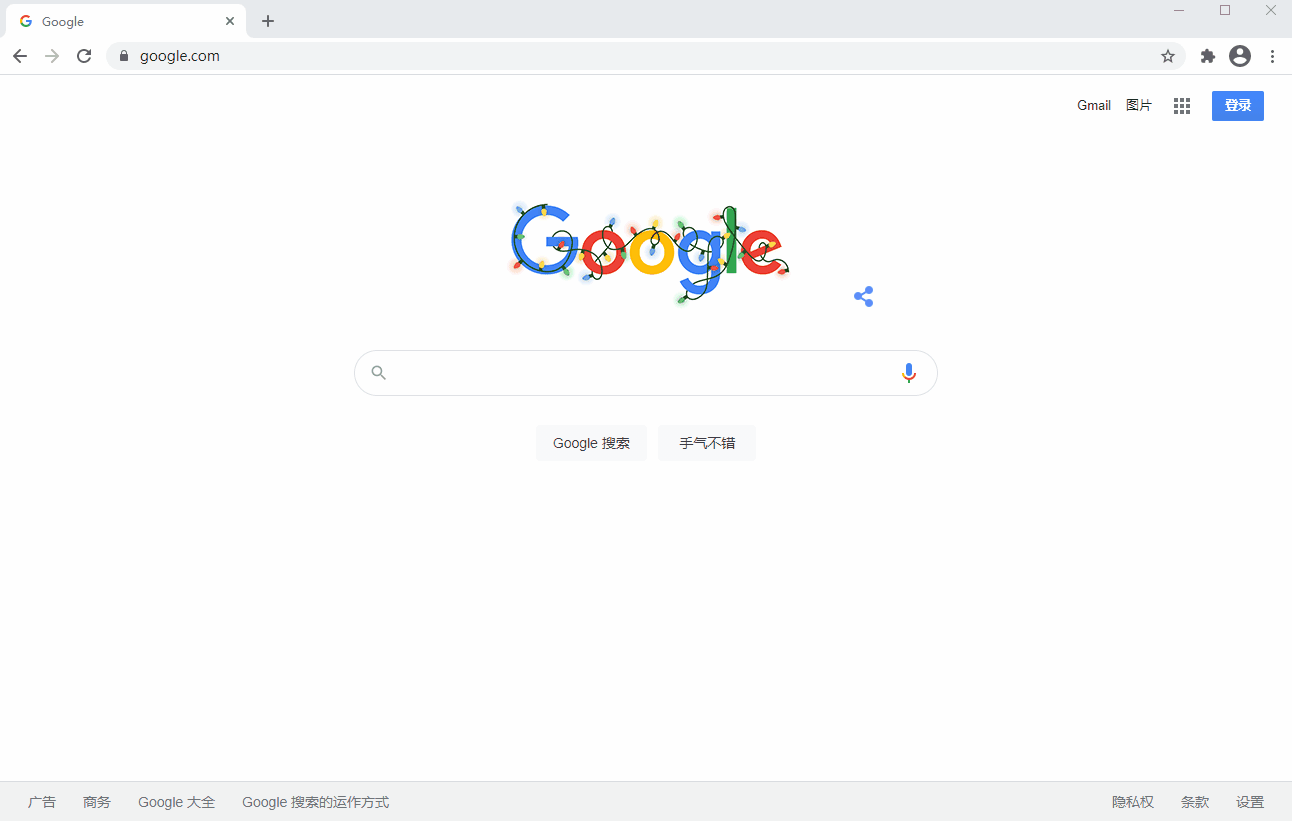Go back using the browser back arrow
Screen dimensions: 1292x821
click(x=20, y=56)
